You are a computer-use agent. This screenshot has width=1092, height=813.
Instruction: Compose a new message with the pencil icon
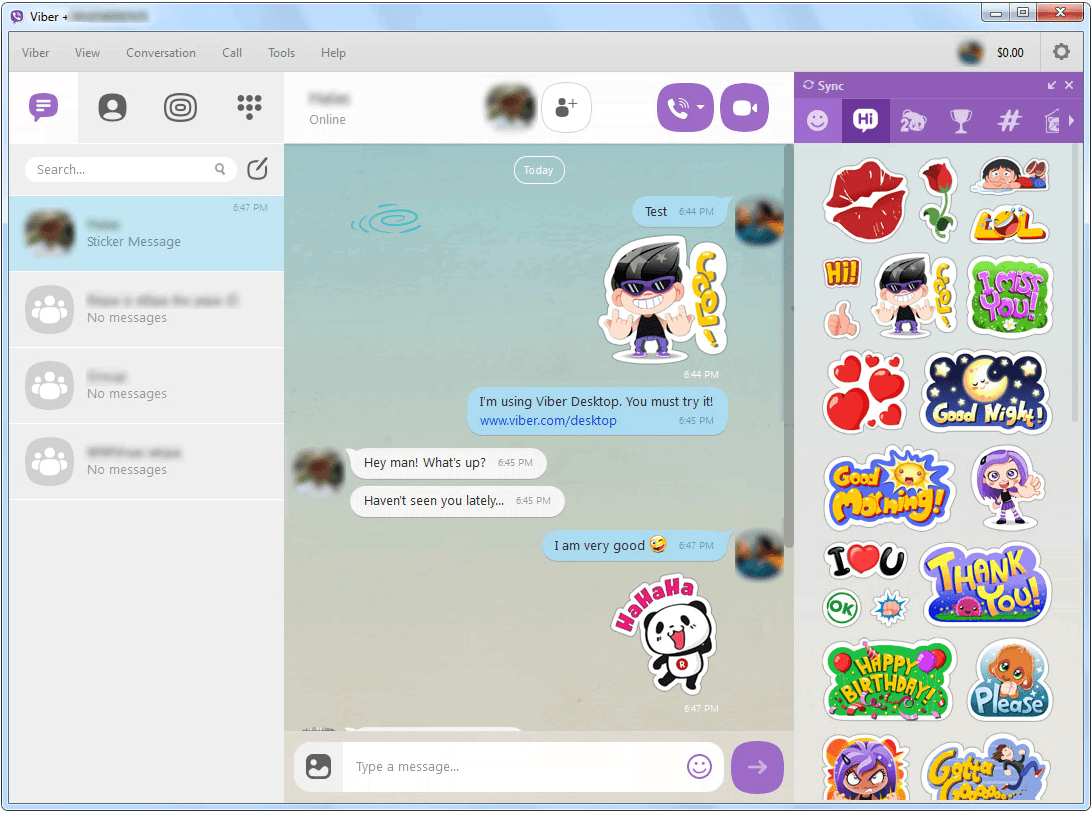[x=257, y=169]
